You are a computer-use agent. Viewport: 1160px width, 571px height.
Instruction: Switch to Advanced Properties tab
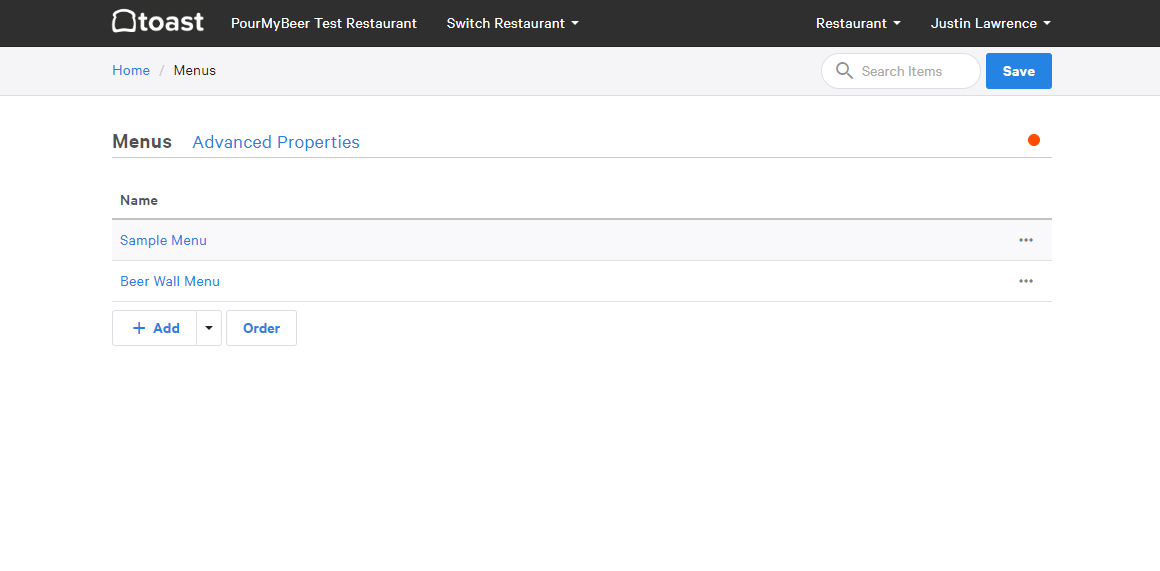coord(276,142)
